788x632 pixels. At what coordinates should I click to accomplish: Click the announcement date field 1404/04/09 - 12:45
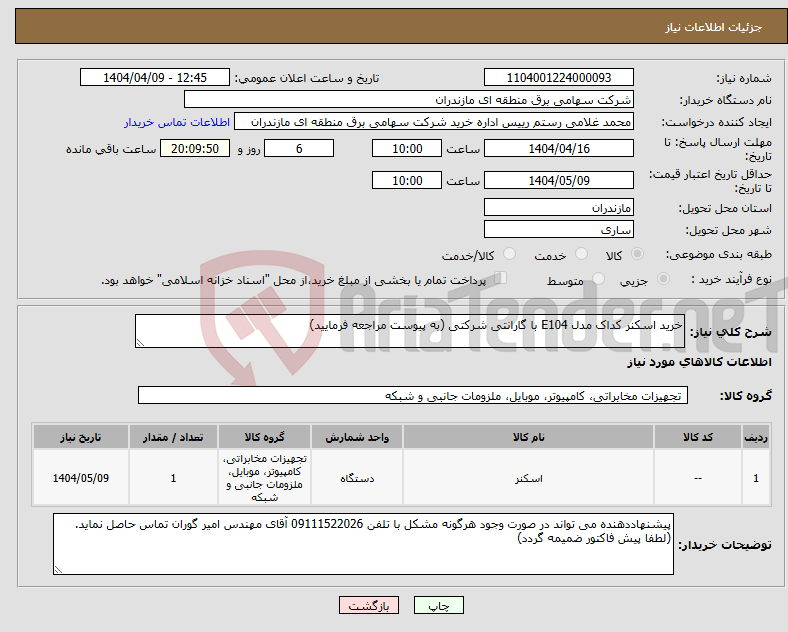coord(155,78)
